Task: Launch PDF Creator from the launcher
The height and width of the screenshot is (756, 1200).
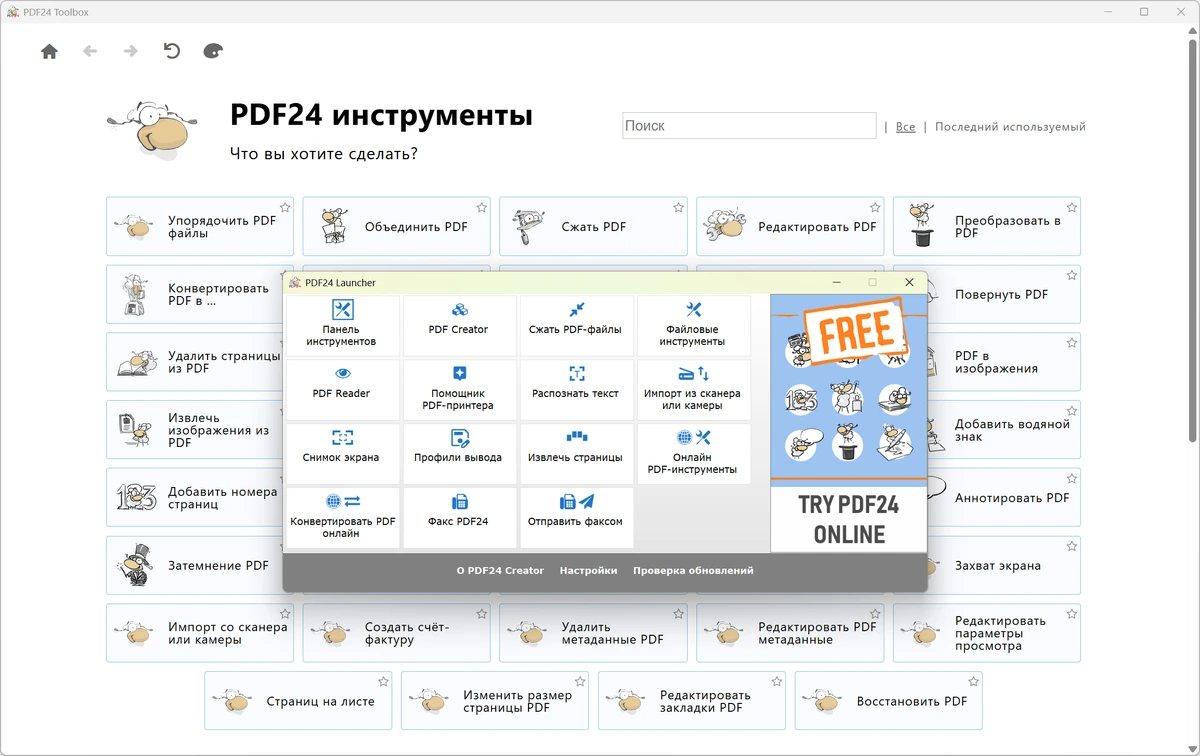Action: pos(459,325)
